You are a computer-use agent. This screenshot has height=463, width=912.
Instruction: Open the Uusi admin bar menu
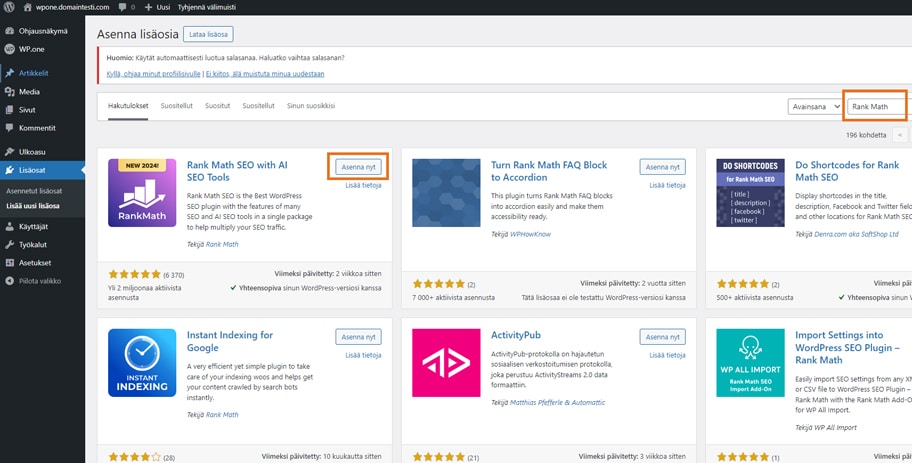pos(157,8)
